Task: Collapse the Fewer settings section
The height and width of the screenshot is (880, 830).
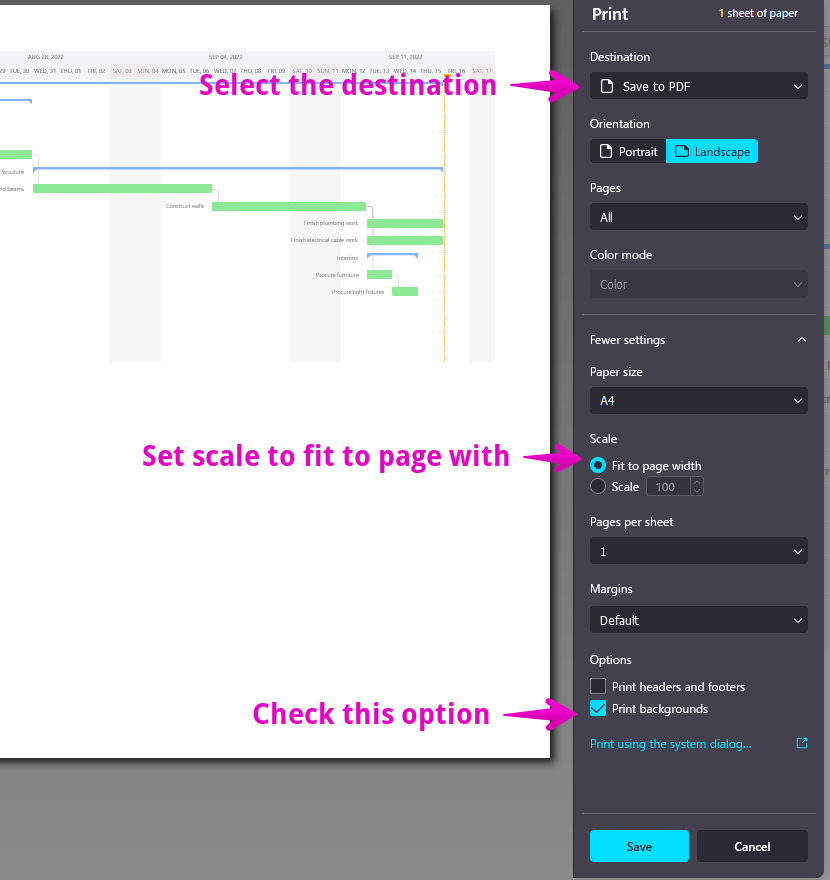Action: (801, 340)
